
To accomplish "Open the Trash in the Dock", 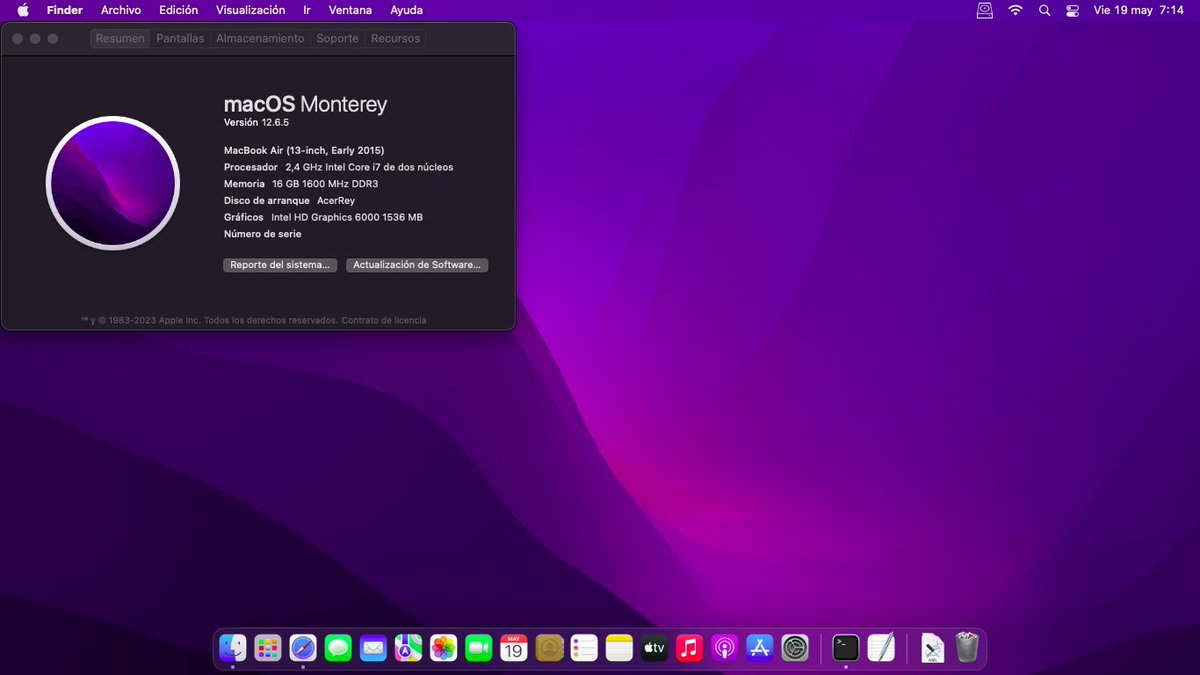I will [966, 648].
